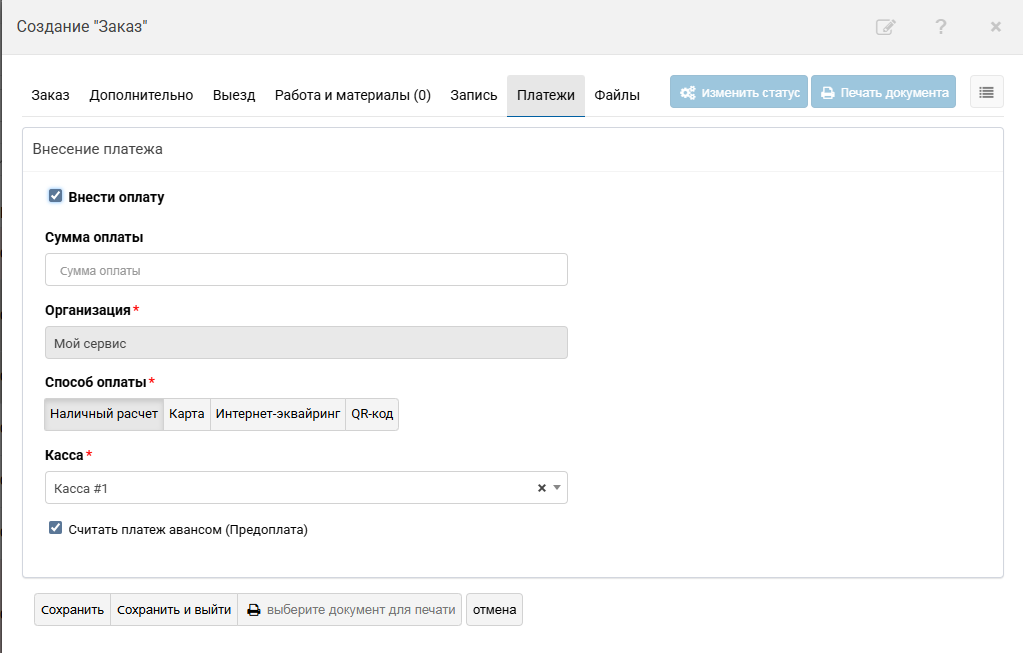Expand the Касса dropdown arrow

557,488
